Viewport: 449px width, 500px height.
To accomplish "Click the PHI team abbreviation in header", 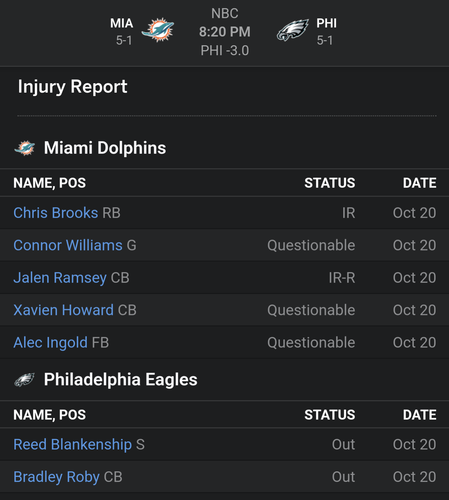I will [x=326, y=23].
